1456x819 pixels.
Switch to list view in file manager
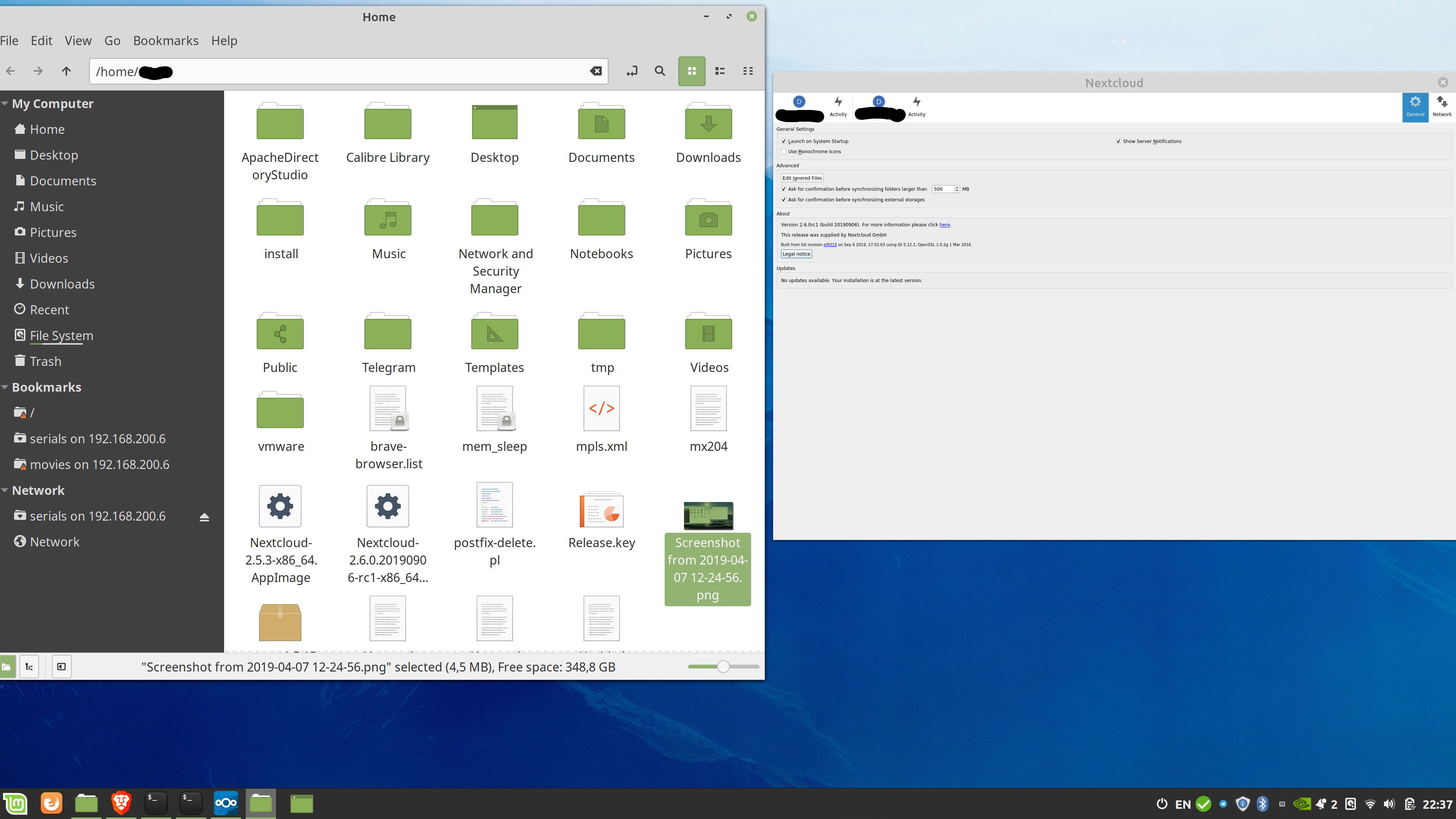click(x=720, y=71)
